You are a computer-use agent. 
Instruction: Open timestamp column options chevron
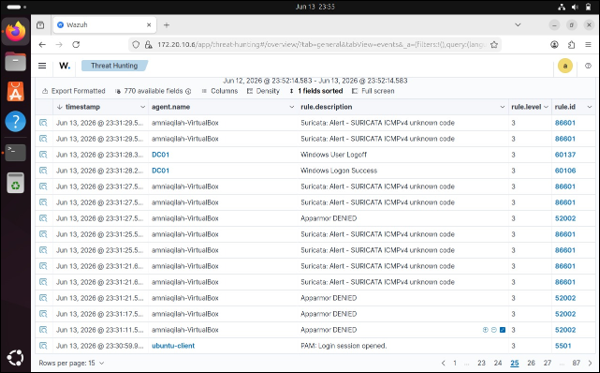tap(142, 107)
